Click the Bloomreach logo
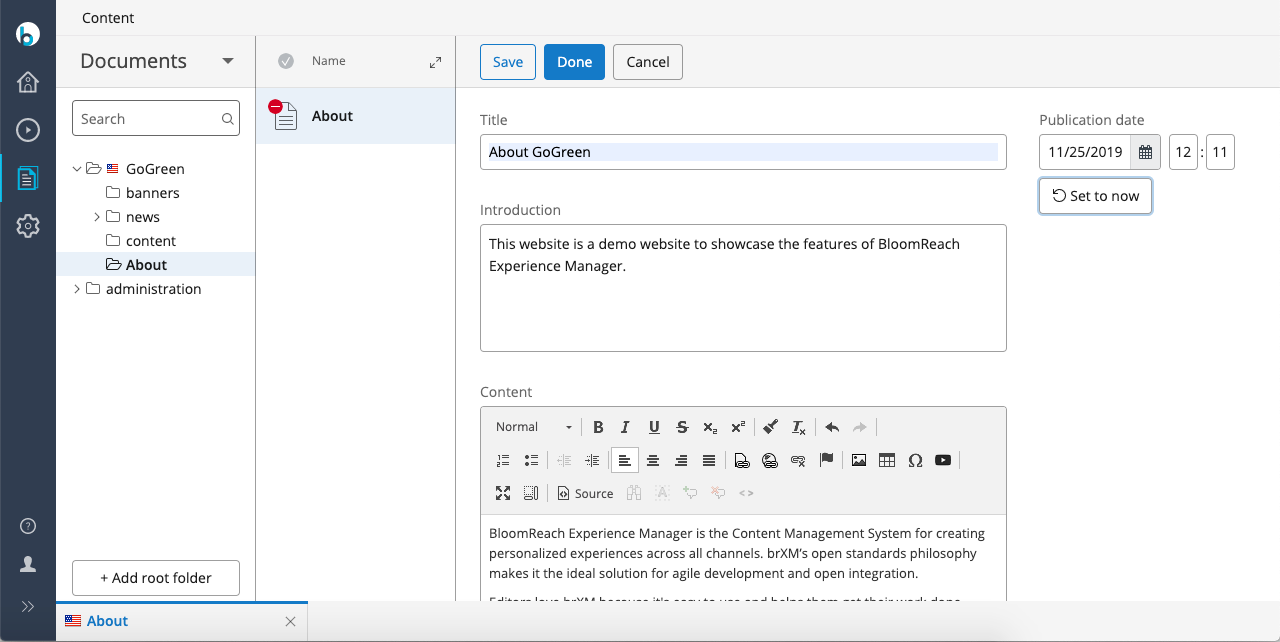The height and width of the screenshot is (642, 1280). click(x=28, y=33)
